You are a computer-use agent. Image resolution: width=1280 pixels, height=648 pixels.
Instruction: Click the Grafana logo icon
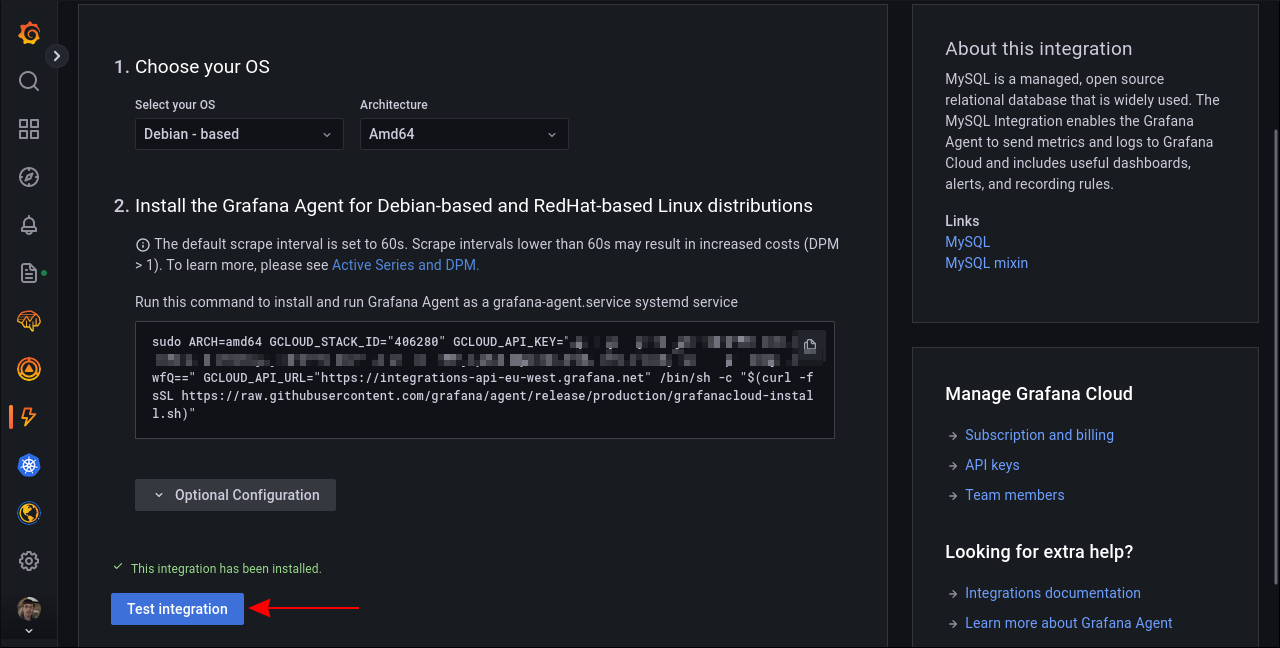tap(28, 33)
